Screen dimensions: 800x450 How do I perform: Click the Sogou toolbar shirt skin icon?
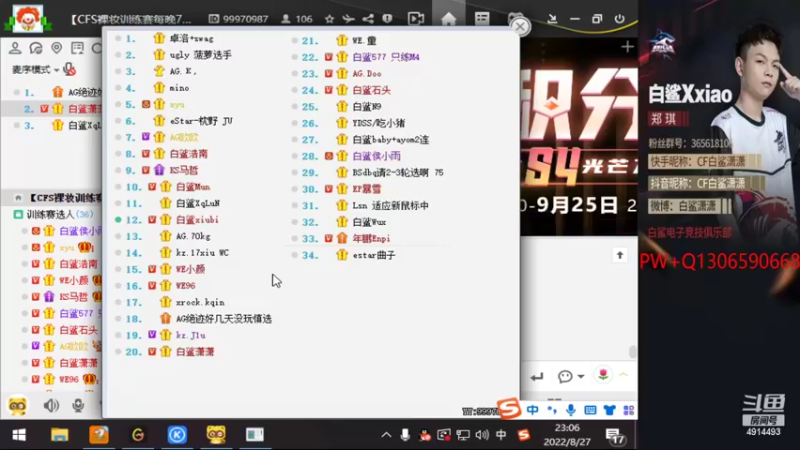coord(609,410)
